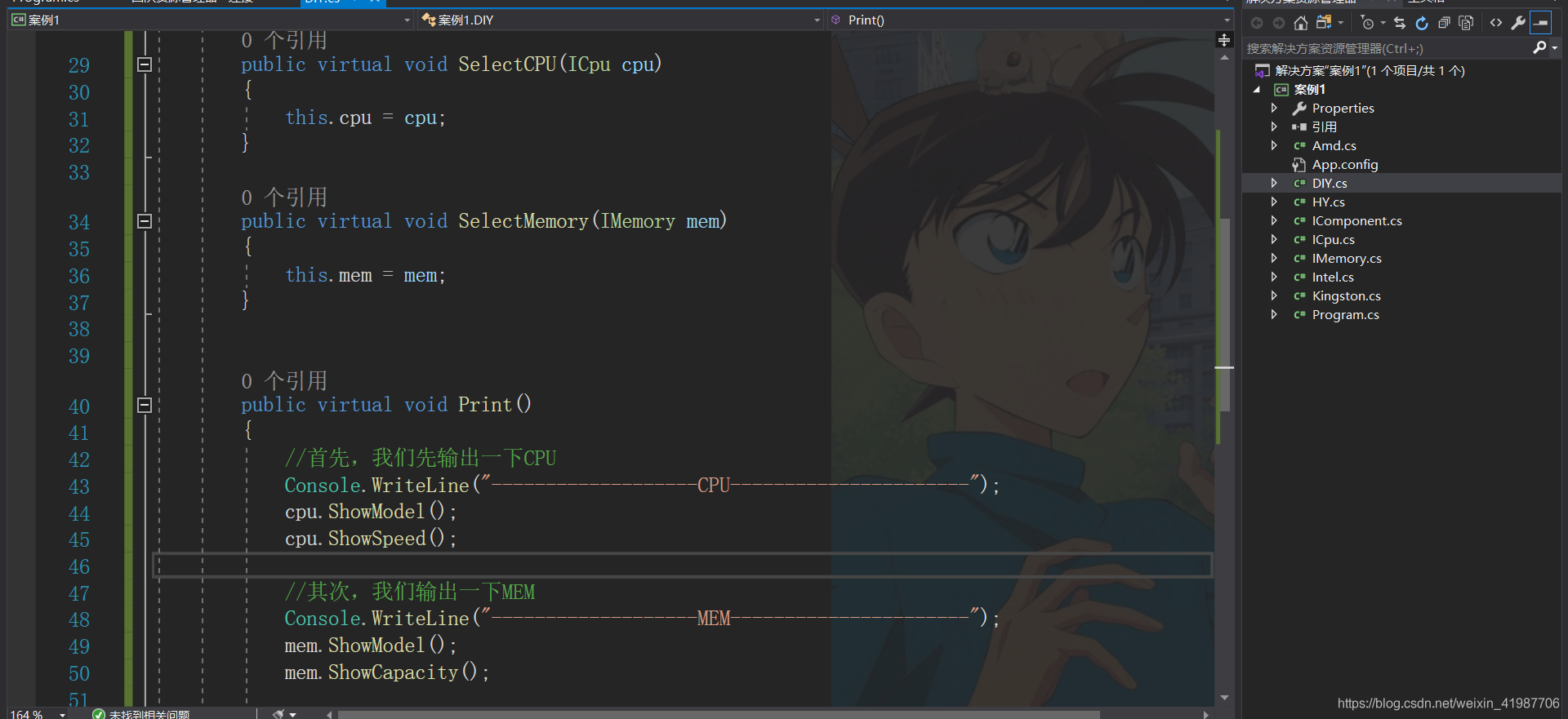The width and height of the screenshot is (1568, 719).
Task: Click the '0 个引用' CodeLens above SelectMemory
Action: click(x=284, y=197)
